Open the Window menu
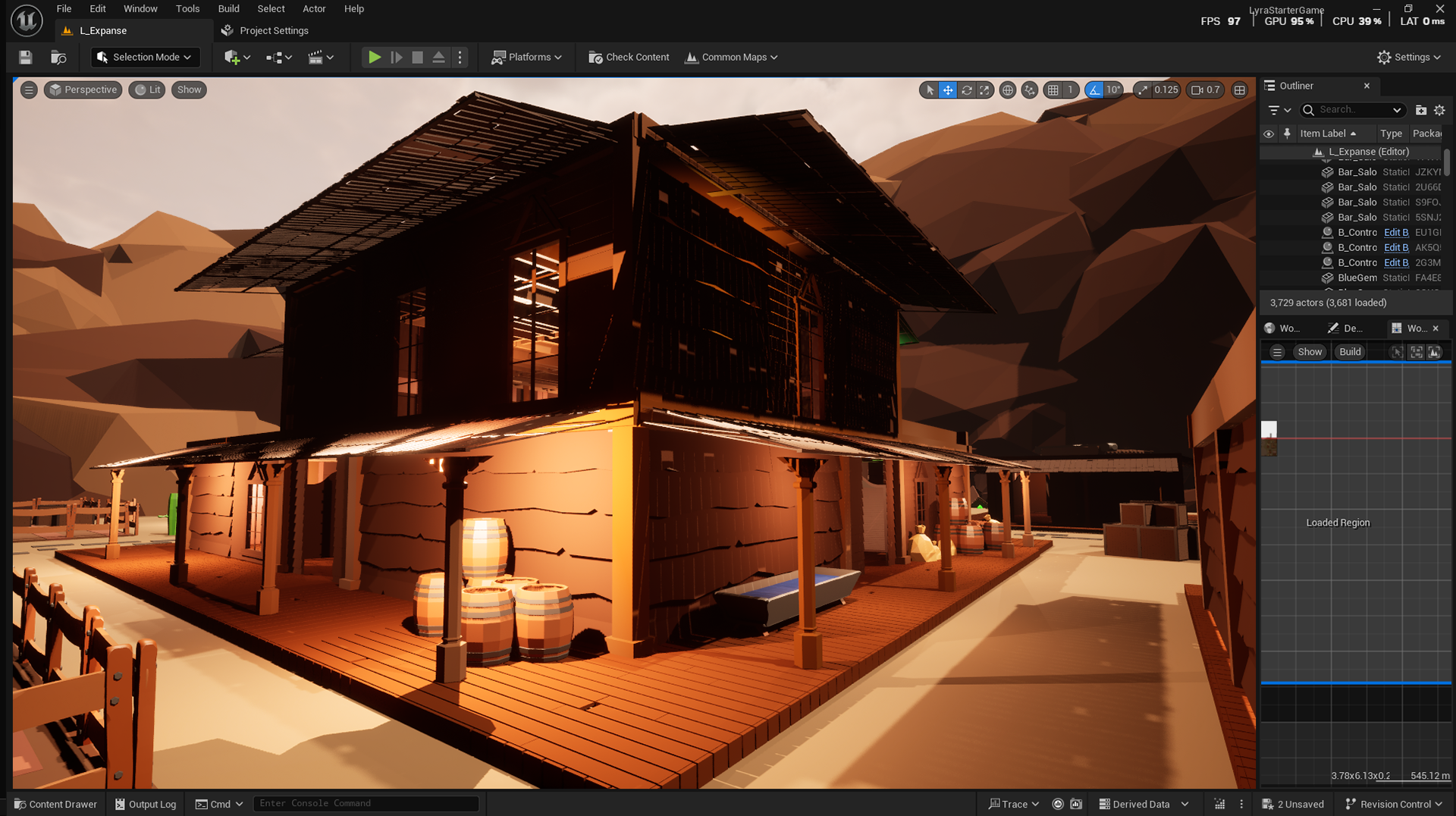Viewport: 1456px width, 816px height. pos(140,9)
